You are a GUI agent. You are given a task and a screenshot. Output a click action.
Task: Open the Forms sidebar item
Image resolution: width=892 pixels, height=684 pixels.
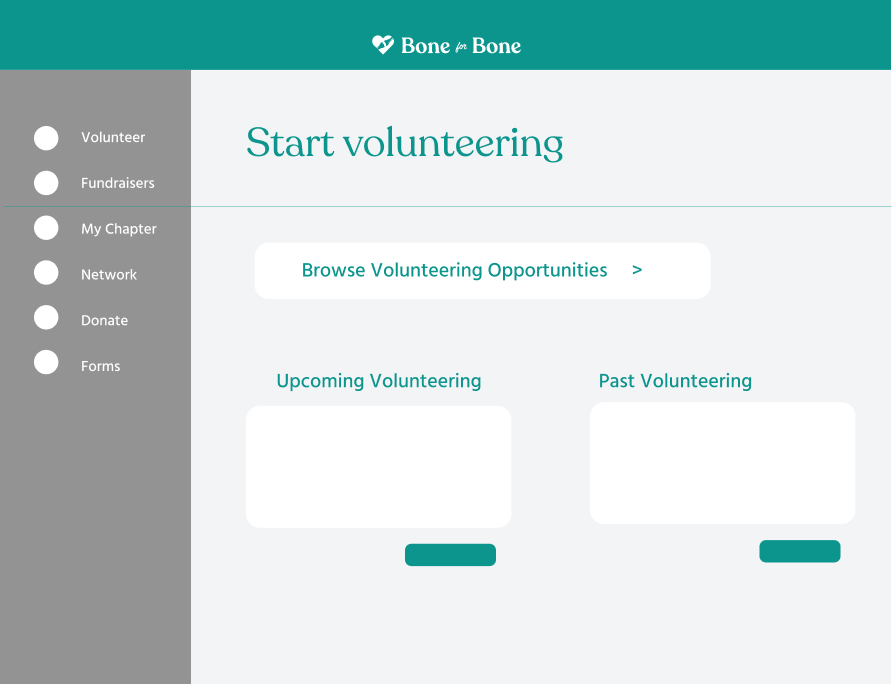100,366
